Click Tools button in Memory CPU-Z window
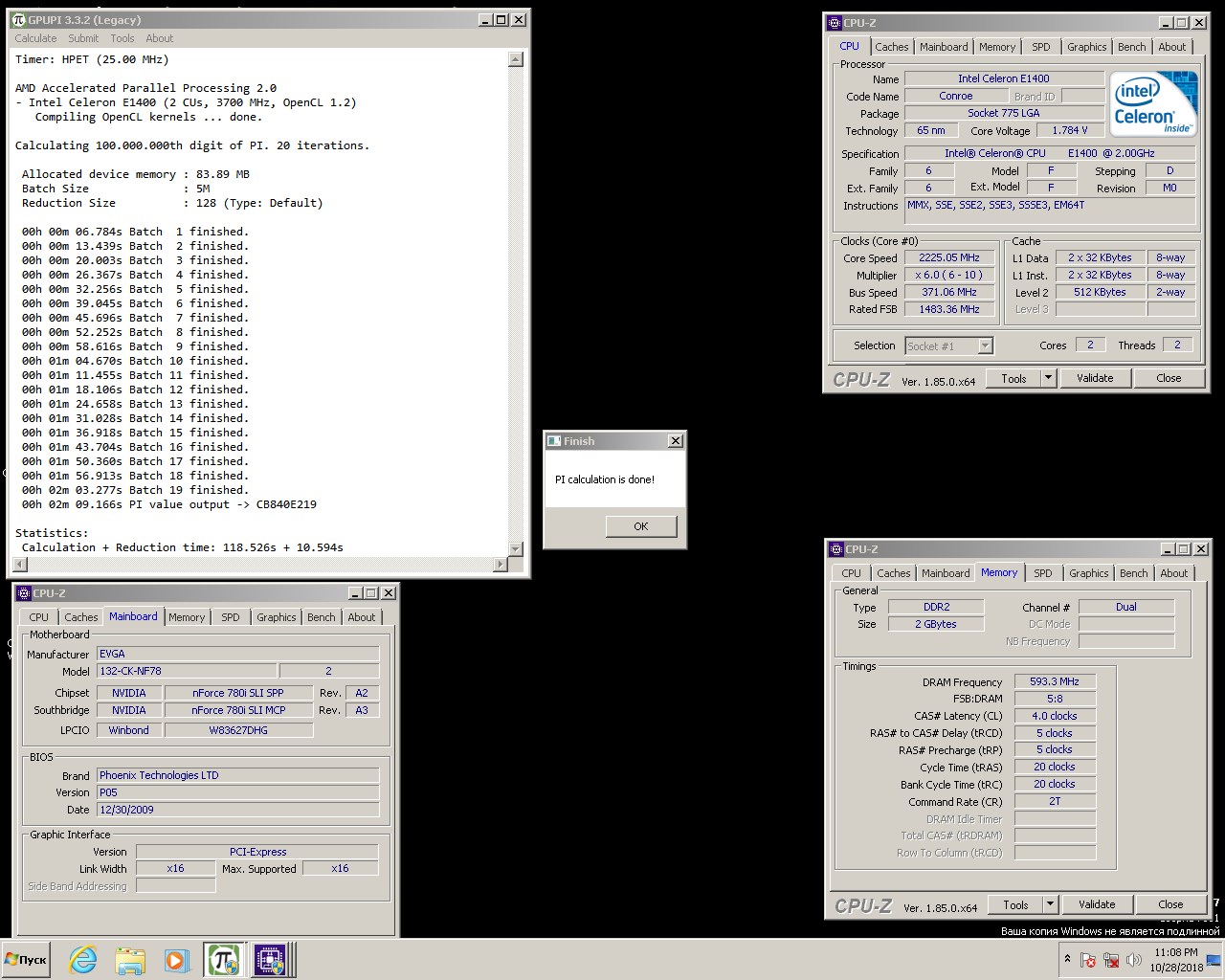Image resolution: width=1225 pixels, height=980 pixels. [1015, 904]
